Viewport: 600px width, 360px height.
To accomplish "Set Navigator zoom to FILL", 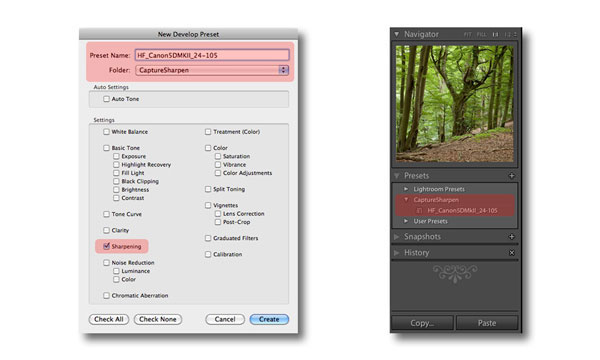I will click(x=481, y=34).
